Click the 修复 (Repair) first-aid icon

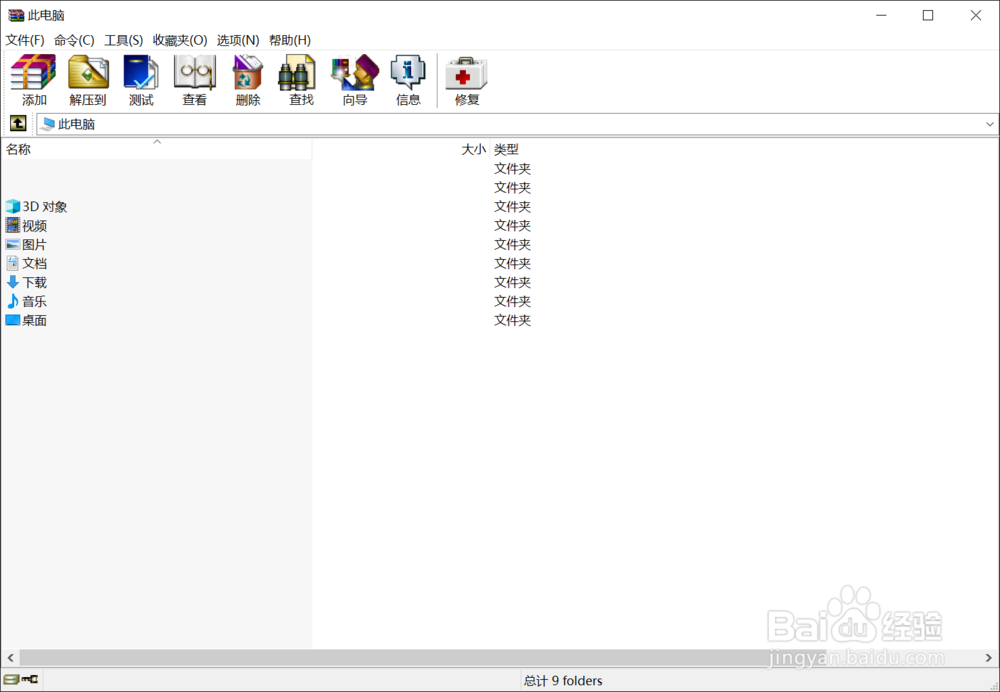click(x=466, y=80)
